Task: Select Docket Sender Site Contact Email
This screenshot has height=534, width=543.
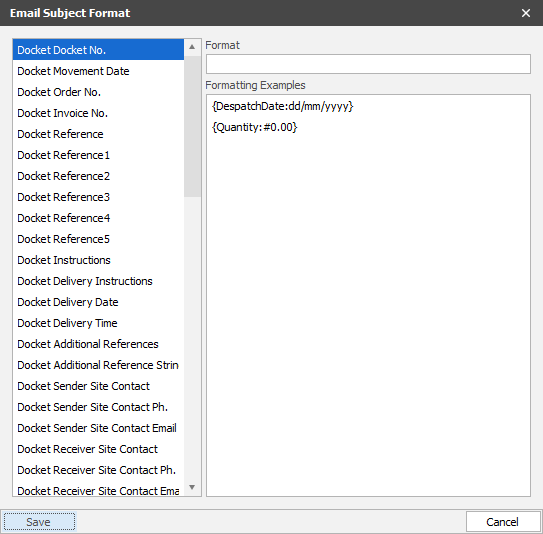Action: coord(98,428)
